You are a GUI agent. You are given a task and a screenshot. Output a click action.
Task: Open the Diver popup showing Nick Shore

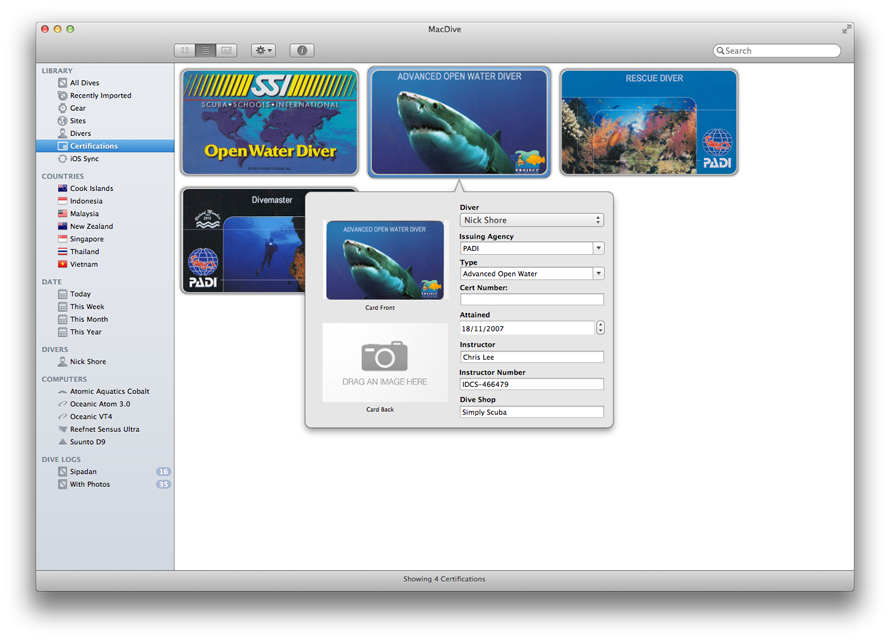coord(531,220)
